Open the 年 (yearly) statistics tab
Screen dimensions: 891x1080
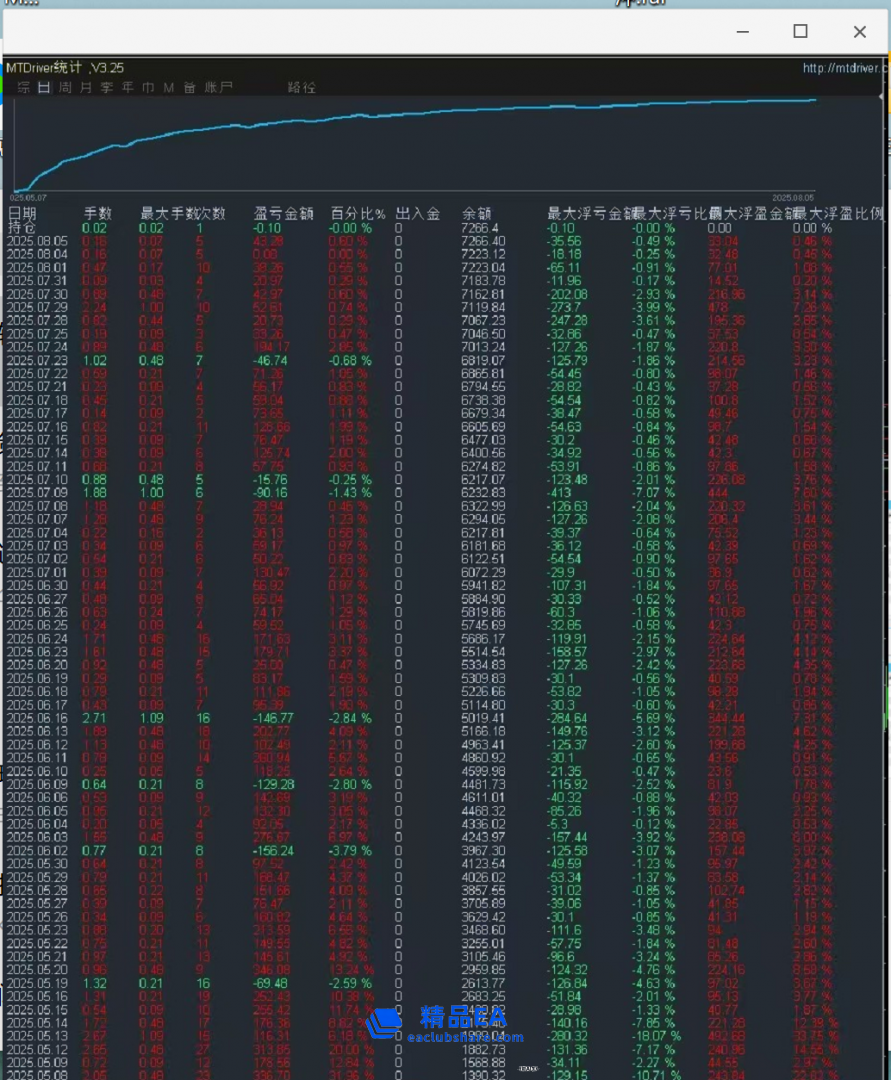click(x=127, y=88)
